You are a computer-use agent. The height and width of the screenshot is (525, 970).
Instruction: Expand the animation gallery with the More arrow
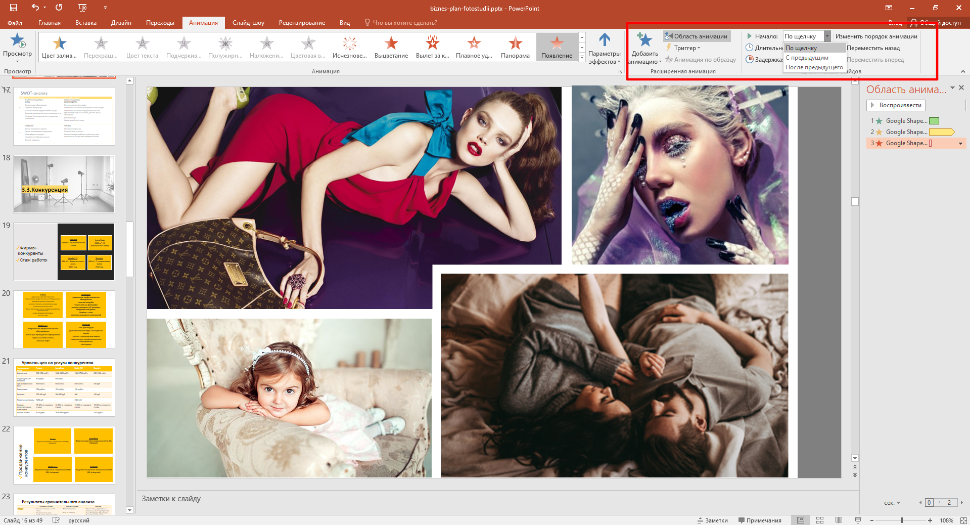tap(582, 57)
